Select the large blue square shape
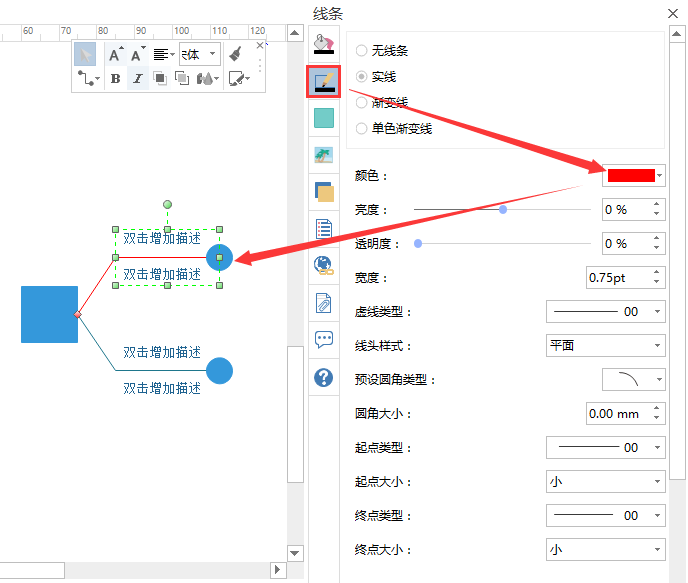The image size is (688, 583). pyautogui.click(x=50, y=314)
